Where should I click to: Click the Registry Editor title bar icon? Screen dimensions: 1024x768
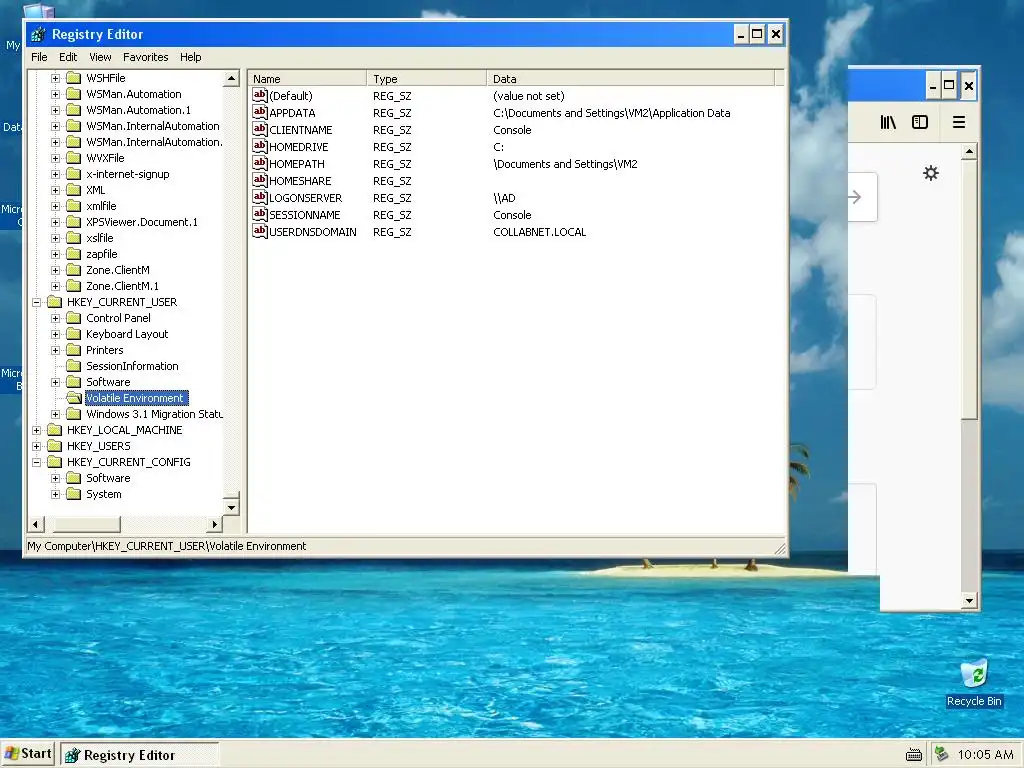(x=39, y=35)
